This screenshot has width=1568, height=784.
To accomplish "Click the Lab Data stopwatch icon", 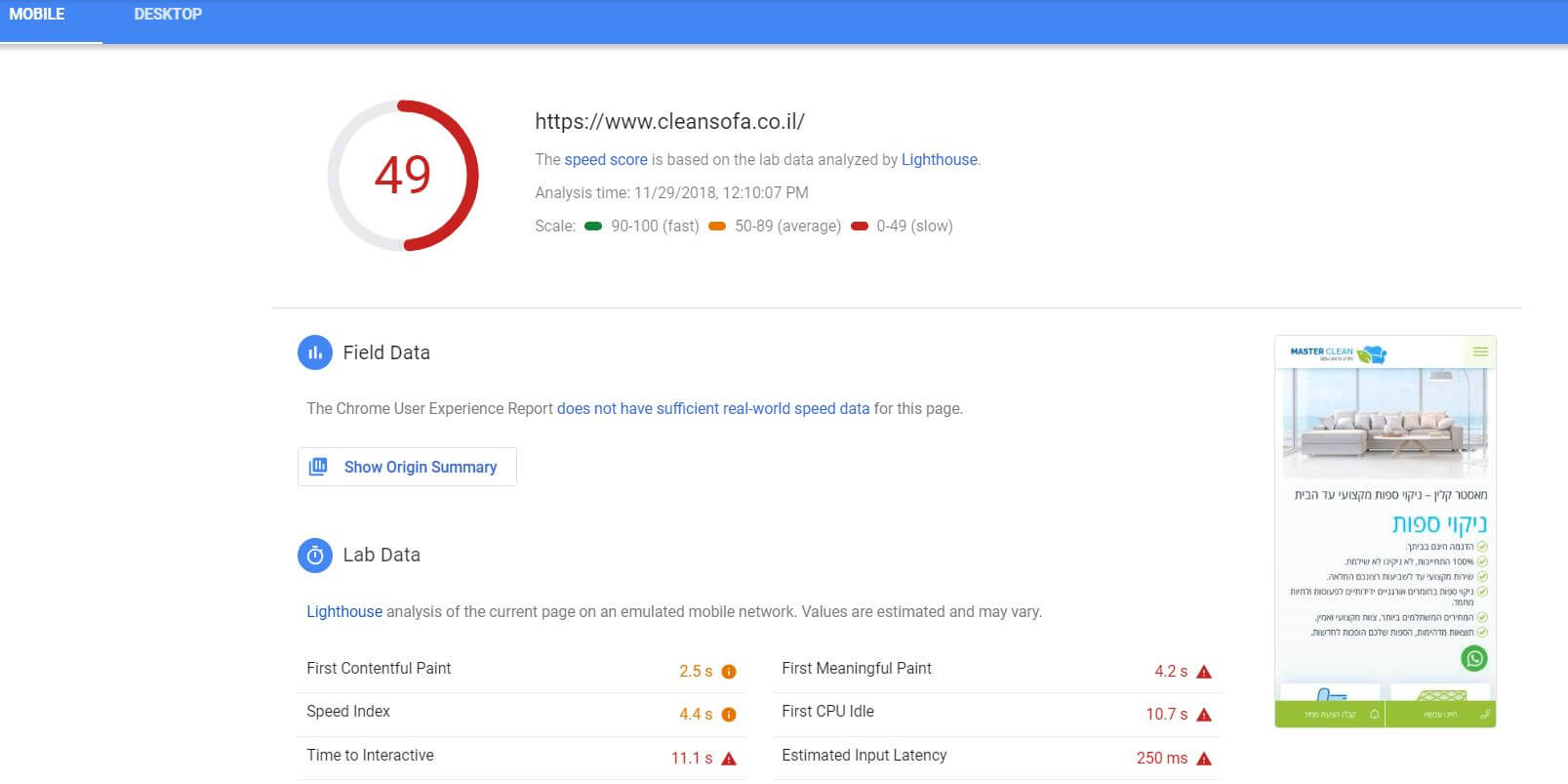I will [315, 555].
